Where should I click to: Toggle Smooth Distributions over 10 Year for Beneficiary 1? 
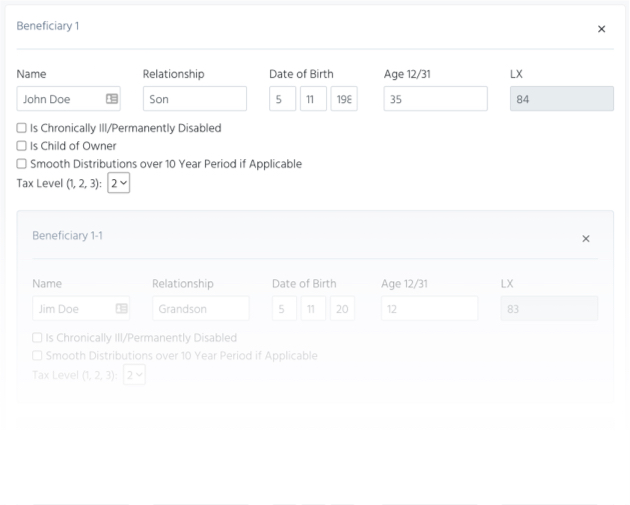coord(22,164)
